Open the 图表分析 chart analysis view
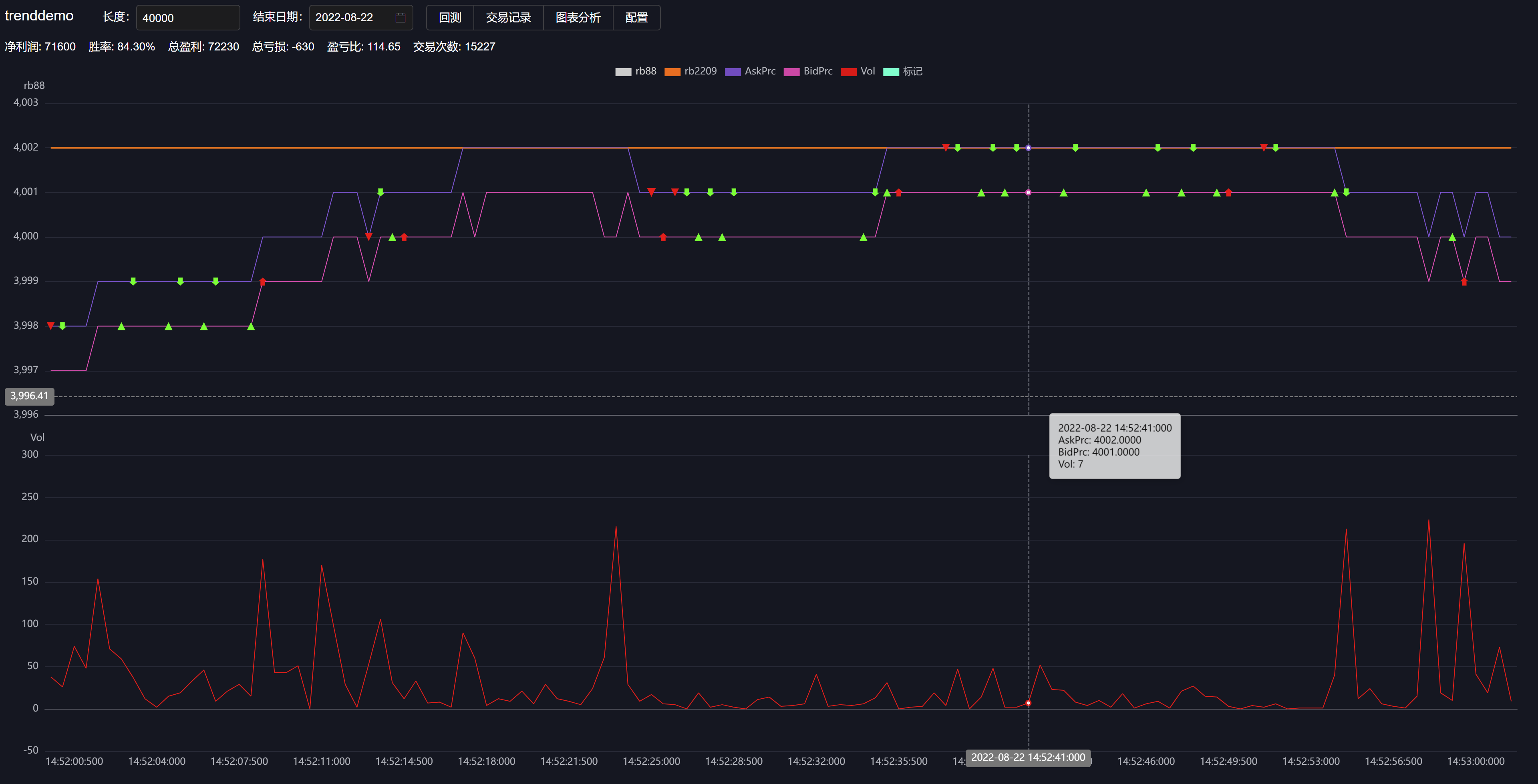 [x=578, y=18]
